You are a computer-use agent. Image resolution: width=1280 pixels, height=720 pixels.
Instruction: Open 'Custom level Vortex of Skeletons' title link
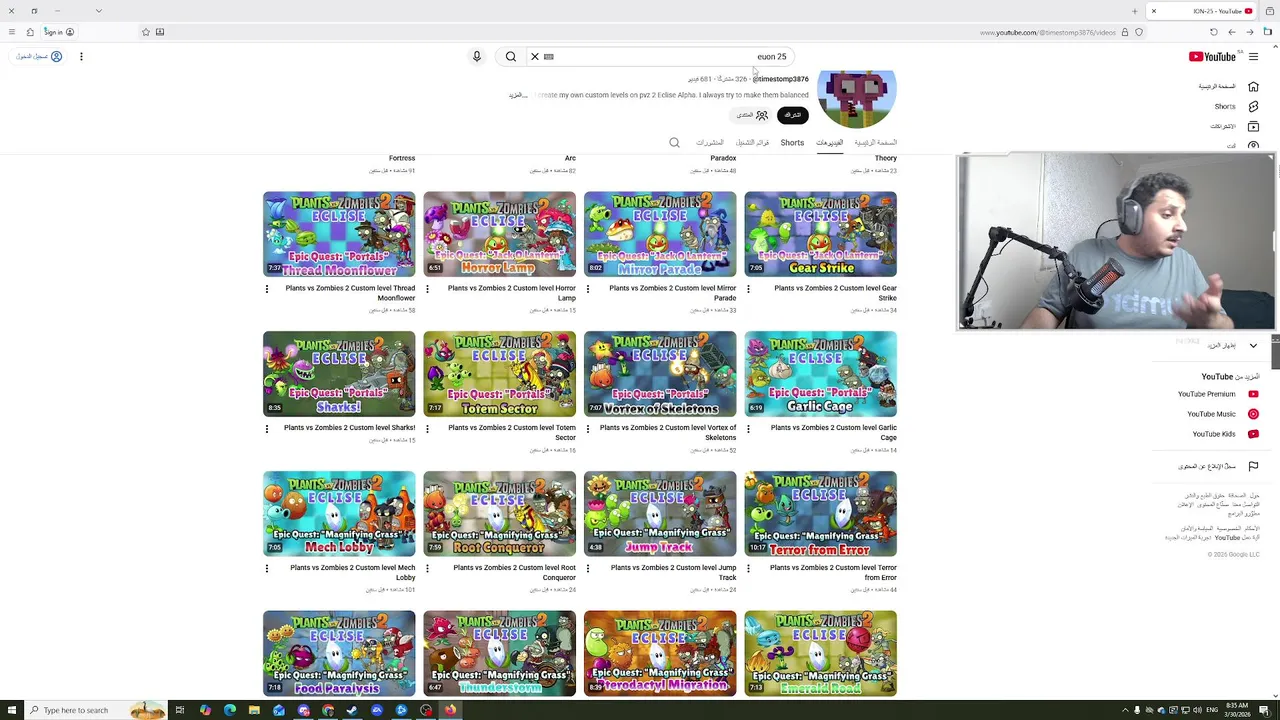[x=668, y=433]
